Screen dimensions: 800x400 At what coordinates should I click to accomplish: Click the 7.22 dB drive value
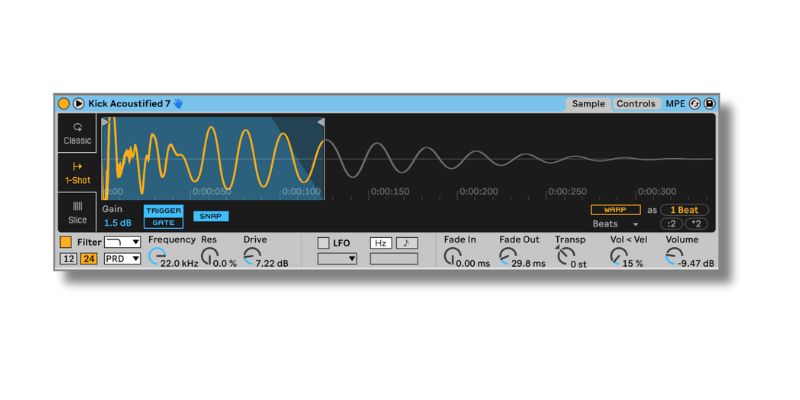click(272, 264)
